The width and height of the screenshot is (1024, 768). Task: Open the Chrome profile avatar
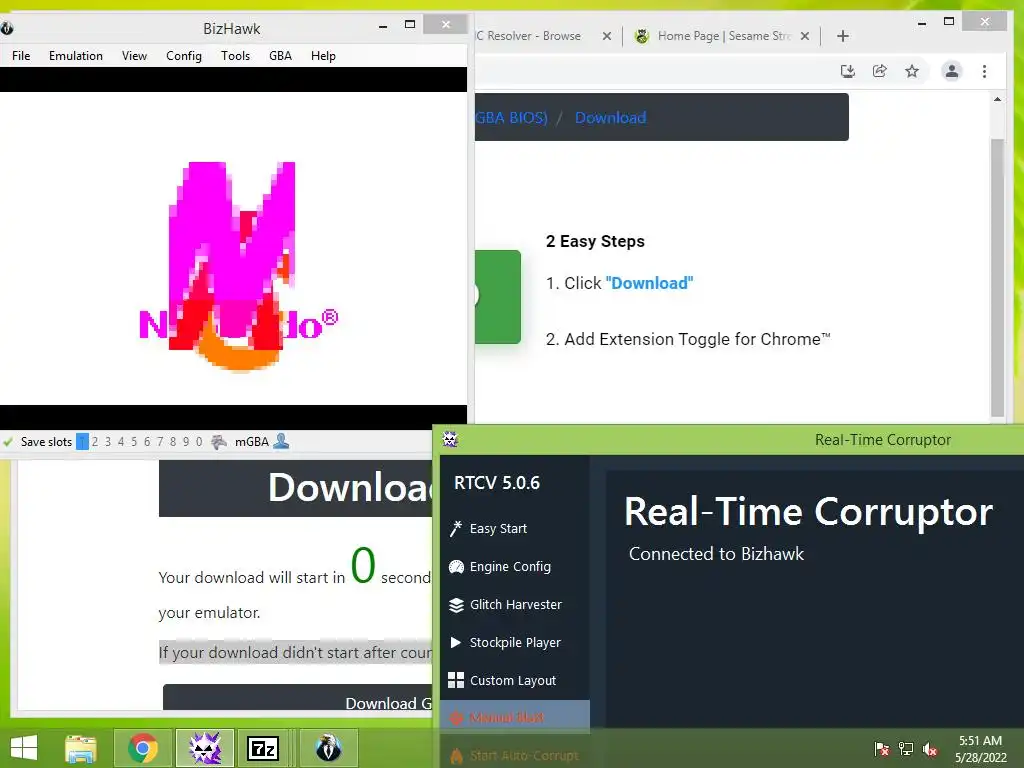(x=952, y=71)
